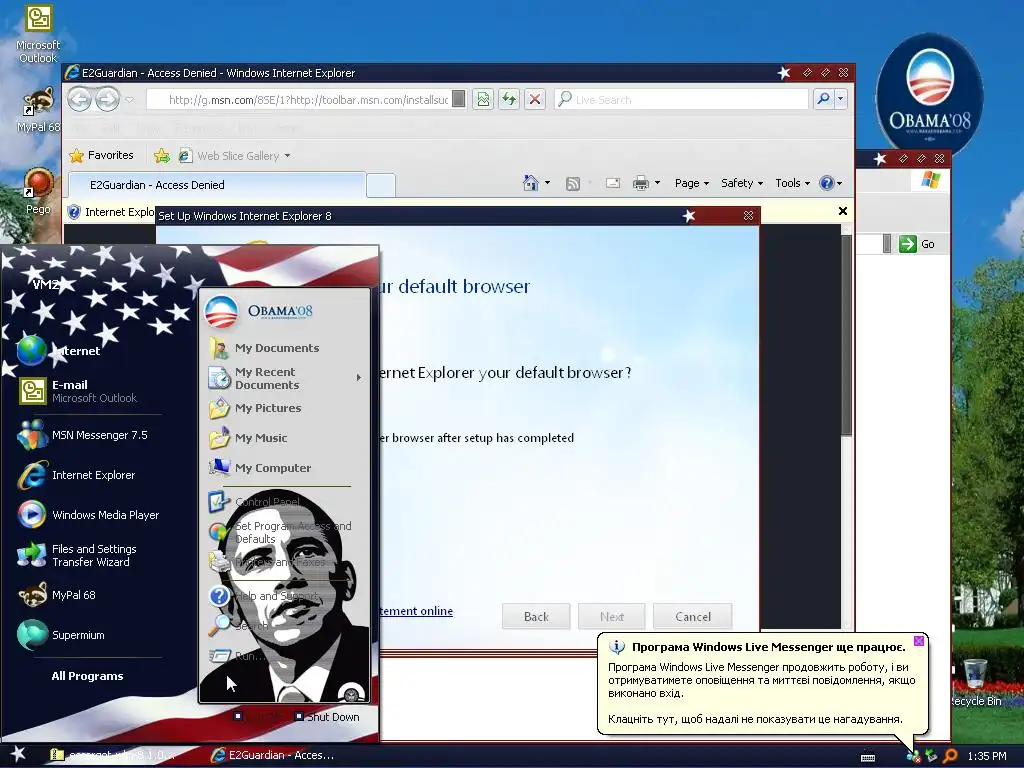Viewport: 1024px width, 768px height.
Task: Launch MSN Messenger 7.5 from Start menu
Action: pos(90,435)
